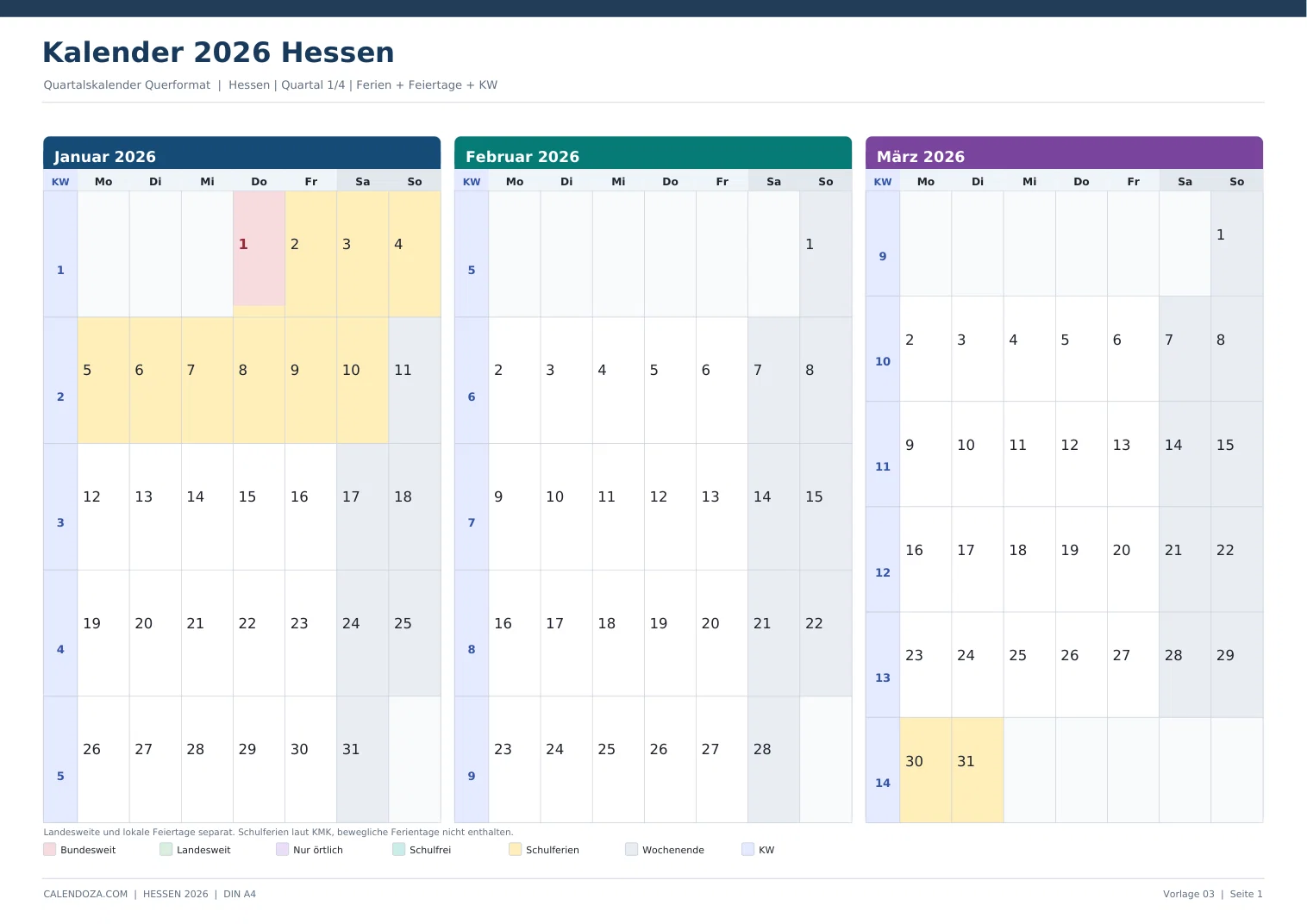Click the Landesweit green legend swatch
This screenshot has width=1307, height=924.
coord(166,849)
